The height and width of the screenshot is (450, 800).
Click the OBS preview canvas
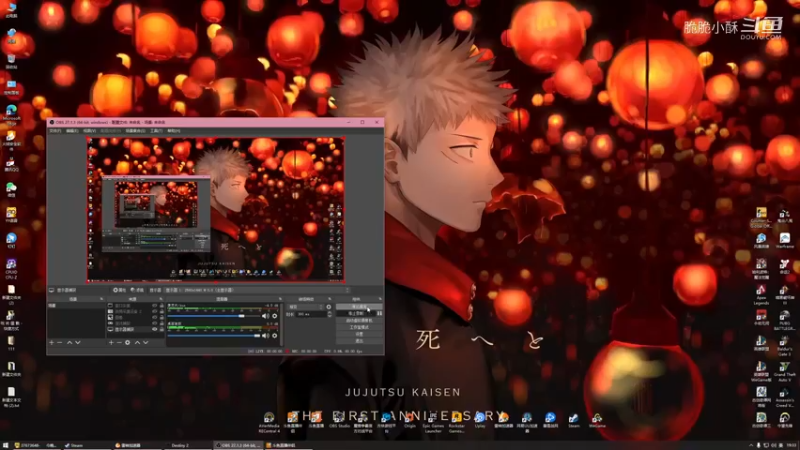216,209
